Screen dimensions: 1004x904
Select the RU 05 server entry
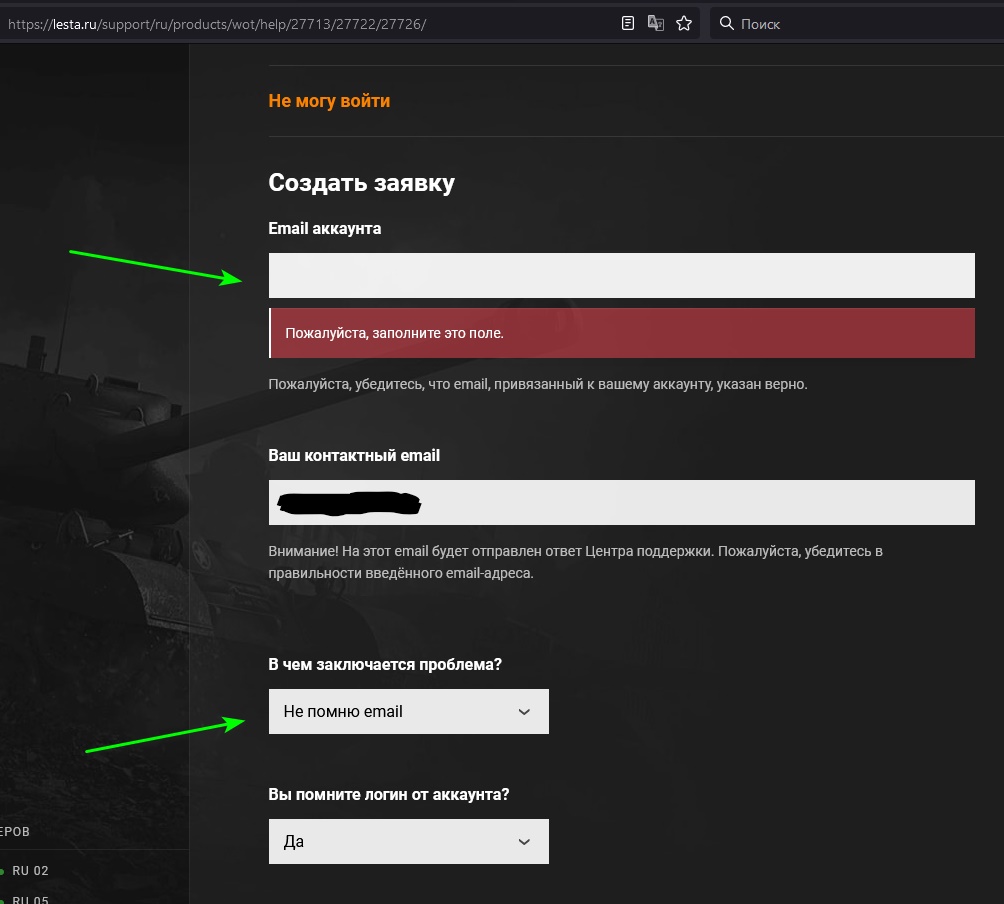[30, 899]
